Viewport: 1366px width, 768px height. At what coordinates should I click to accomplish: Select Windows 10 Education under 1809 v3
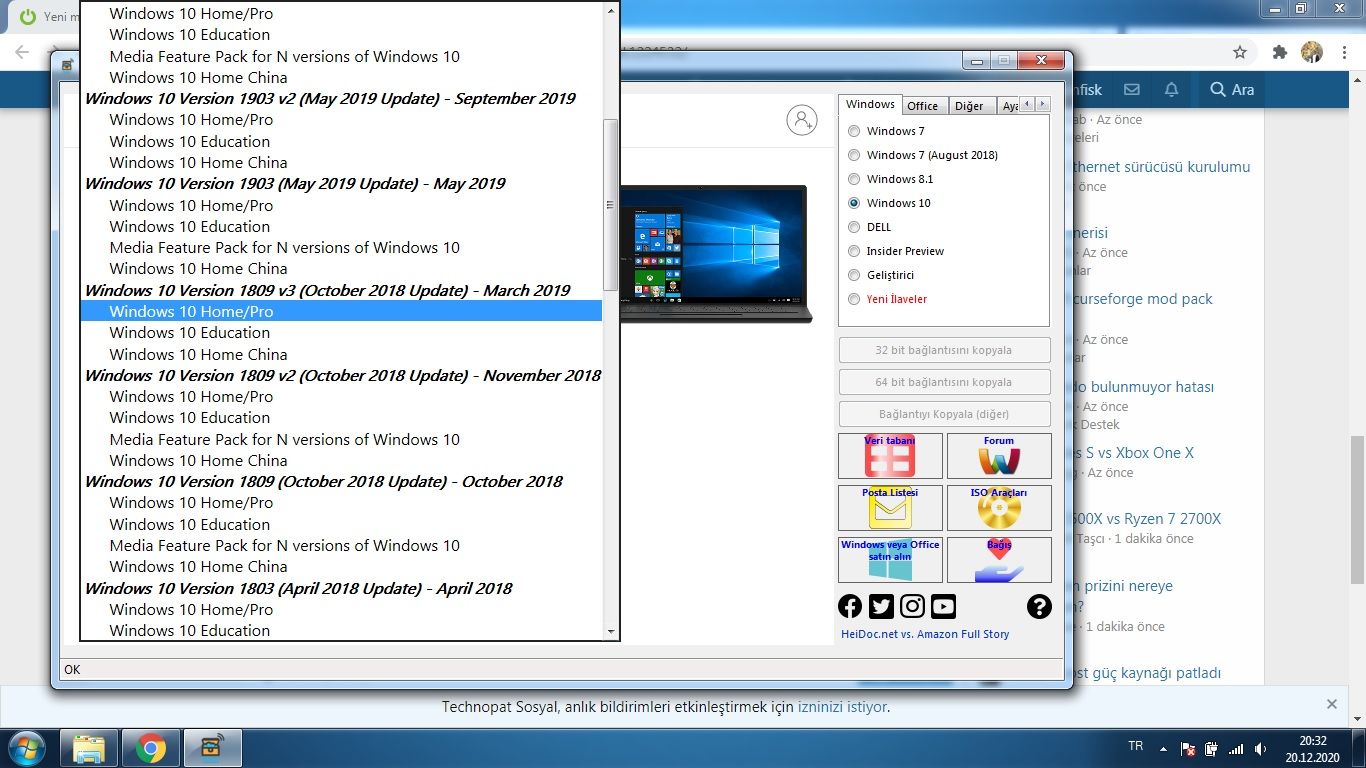click(341, 333)
